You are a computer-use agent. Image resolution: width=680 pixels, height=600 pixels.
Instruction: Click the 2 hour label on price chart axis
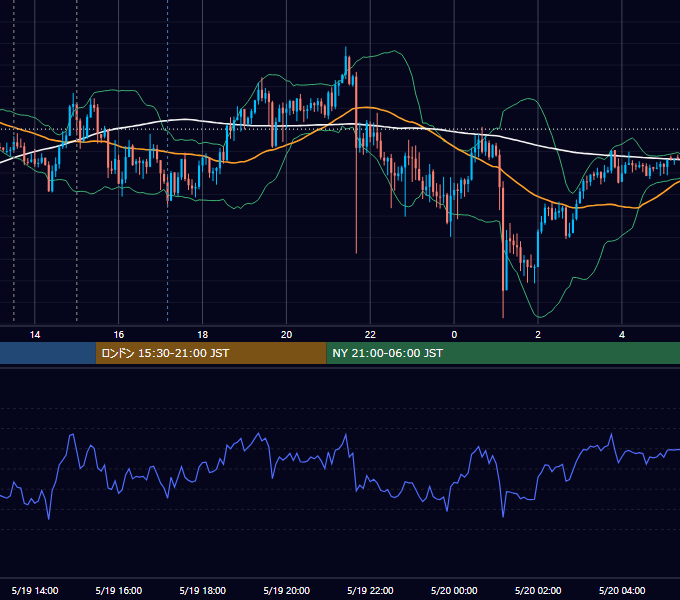pos(538,335)
